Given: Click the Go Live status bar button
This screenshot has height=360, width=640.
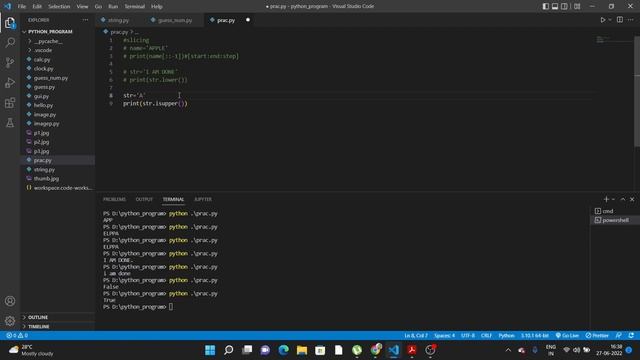Looking at the screenshot, I should 567,336.
